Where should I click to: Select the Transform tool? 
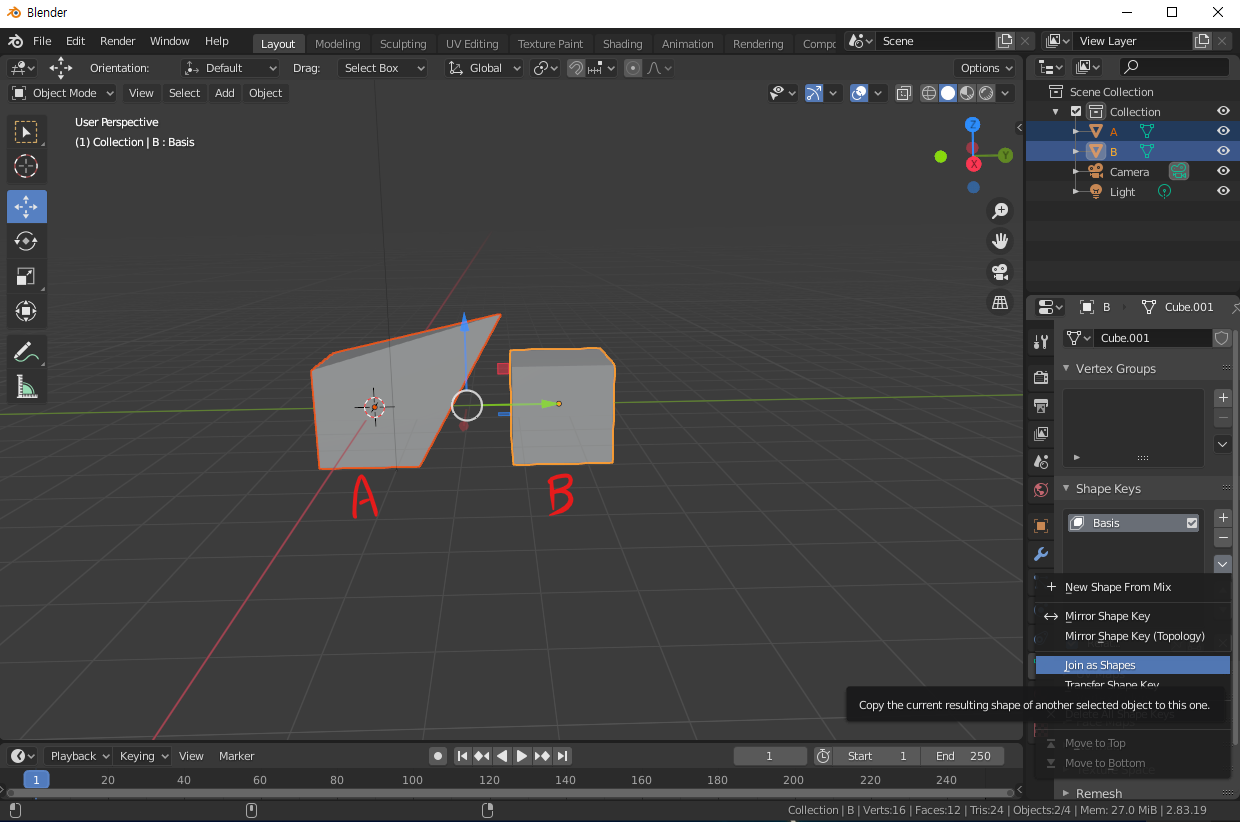coord(26,311)
